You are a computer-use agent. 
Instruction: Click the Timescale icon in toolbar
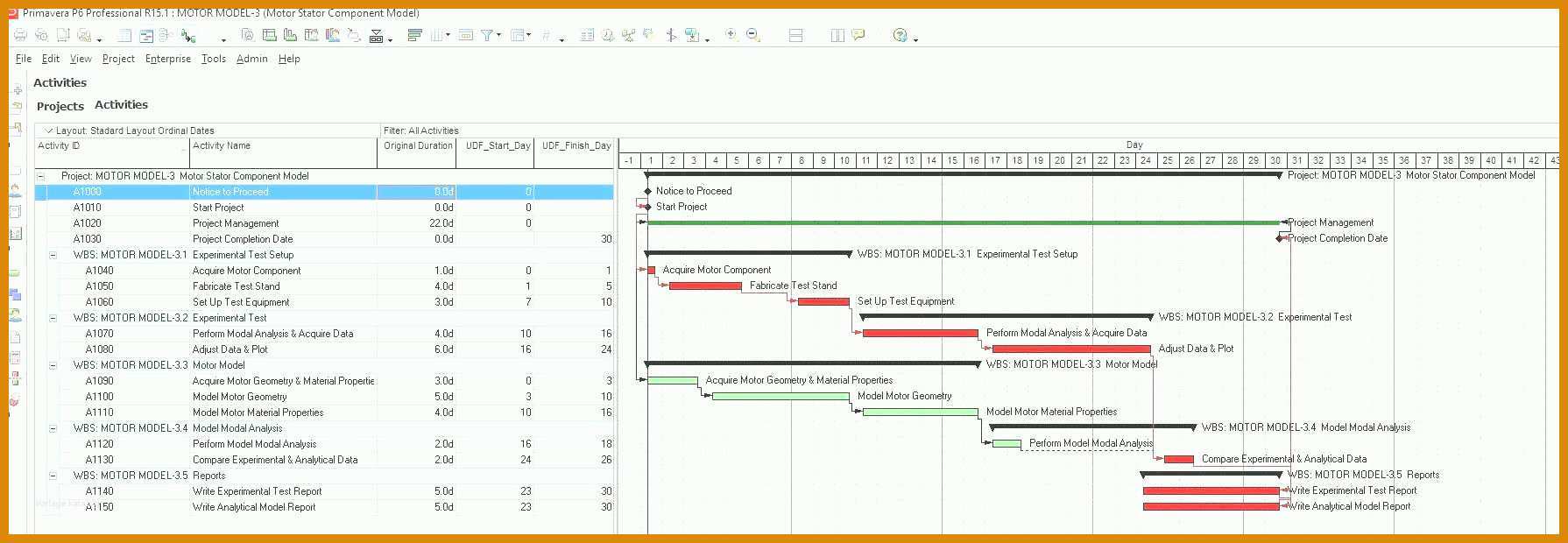coord(466,35)
